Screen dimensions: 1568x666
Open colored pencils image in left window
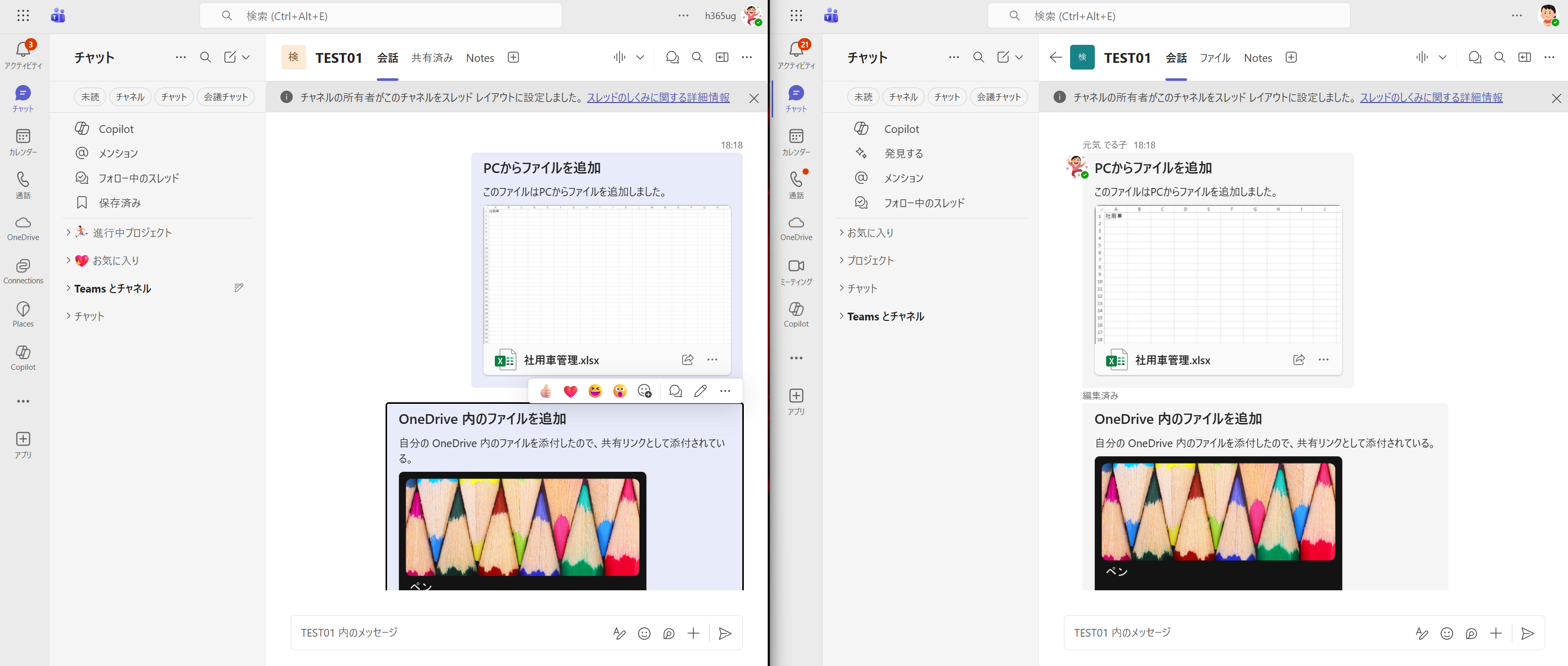point(522,527)
